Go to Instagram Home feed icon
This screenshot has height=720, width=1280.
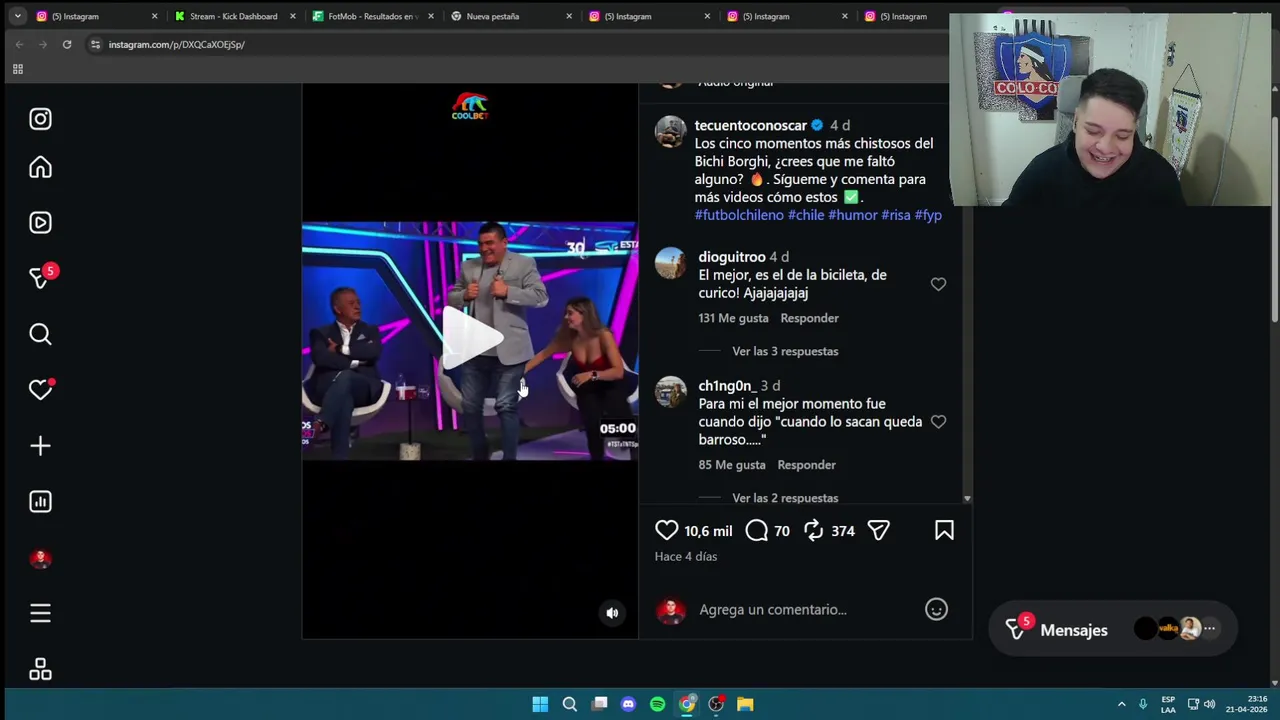pos(40,167)
